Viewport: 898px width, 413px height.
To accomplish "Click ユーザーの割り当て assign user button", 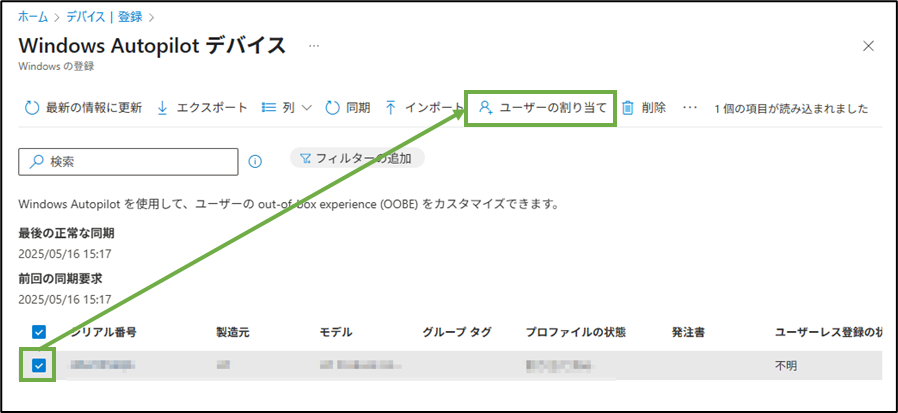I will pyautogui.click(x=542, y=108).
